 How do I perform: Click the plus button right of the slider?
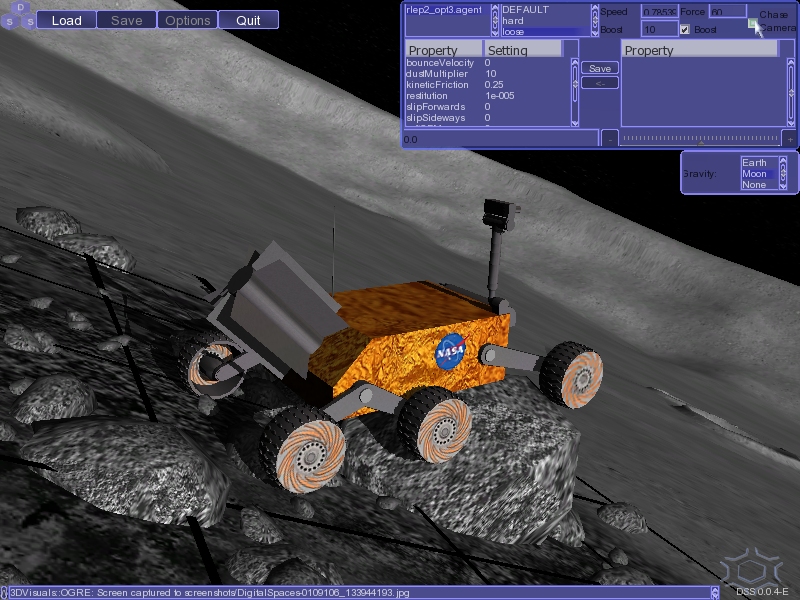click(x=789, y=139)
